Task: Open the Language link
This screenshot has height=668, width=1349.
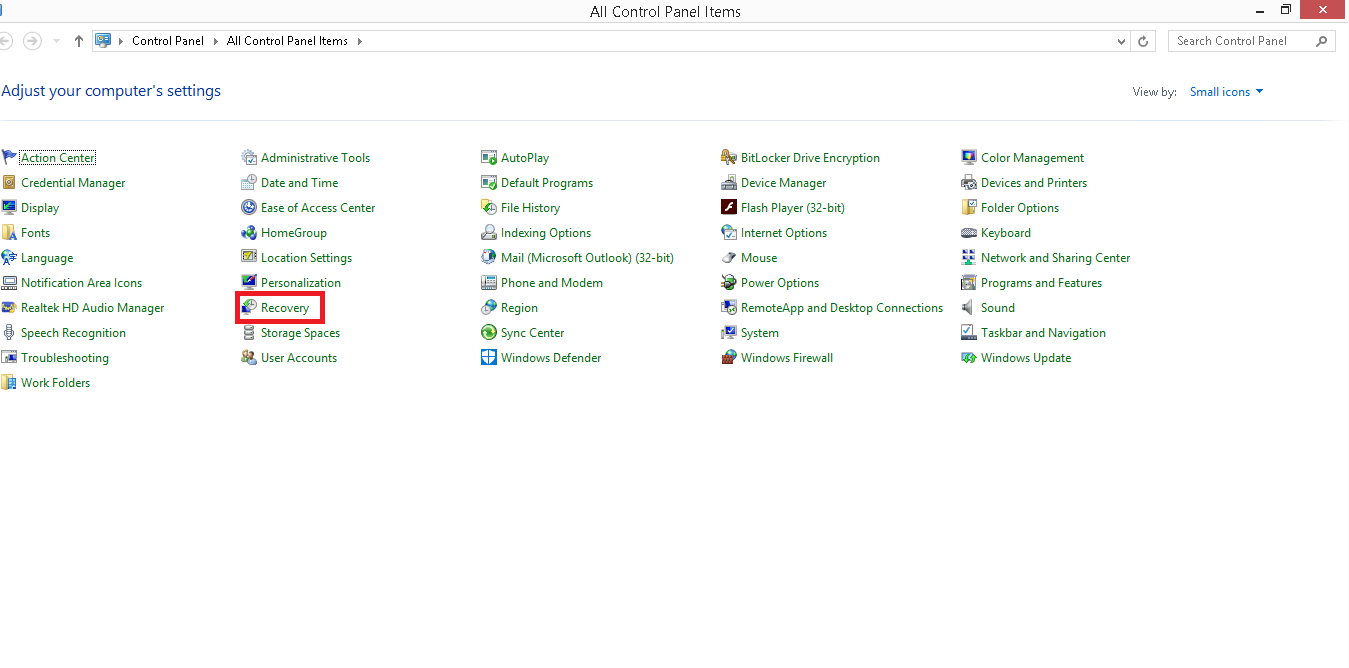Action: (x=47, y=258)
